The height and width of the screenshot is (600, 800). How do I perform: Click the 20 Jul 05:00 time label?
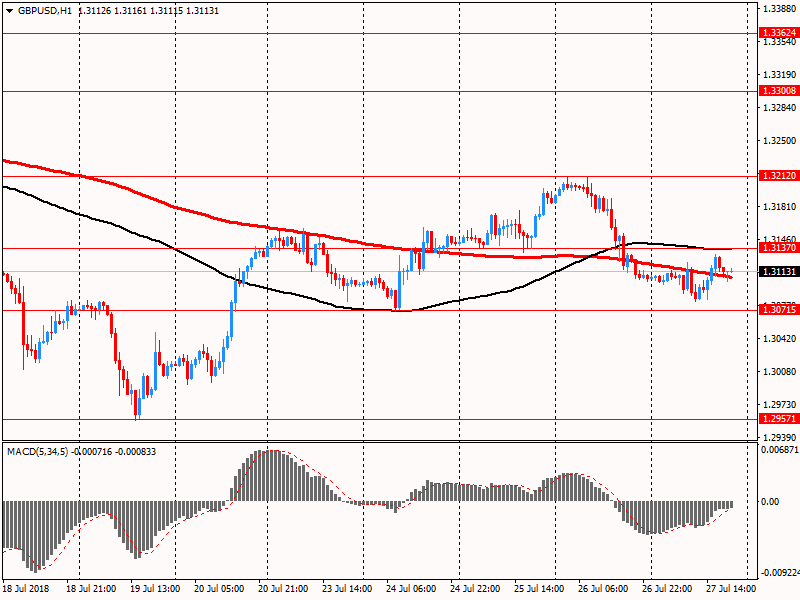[x=219, y=588]
